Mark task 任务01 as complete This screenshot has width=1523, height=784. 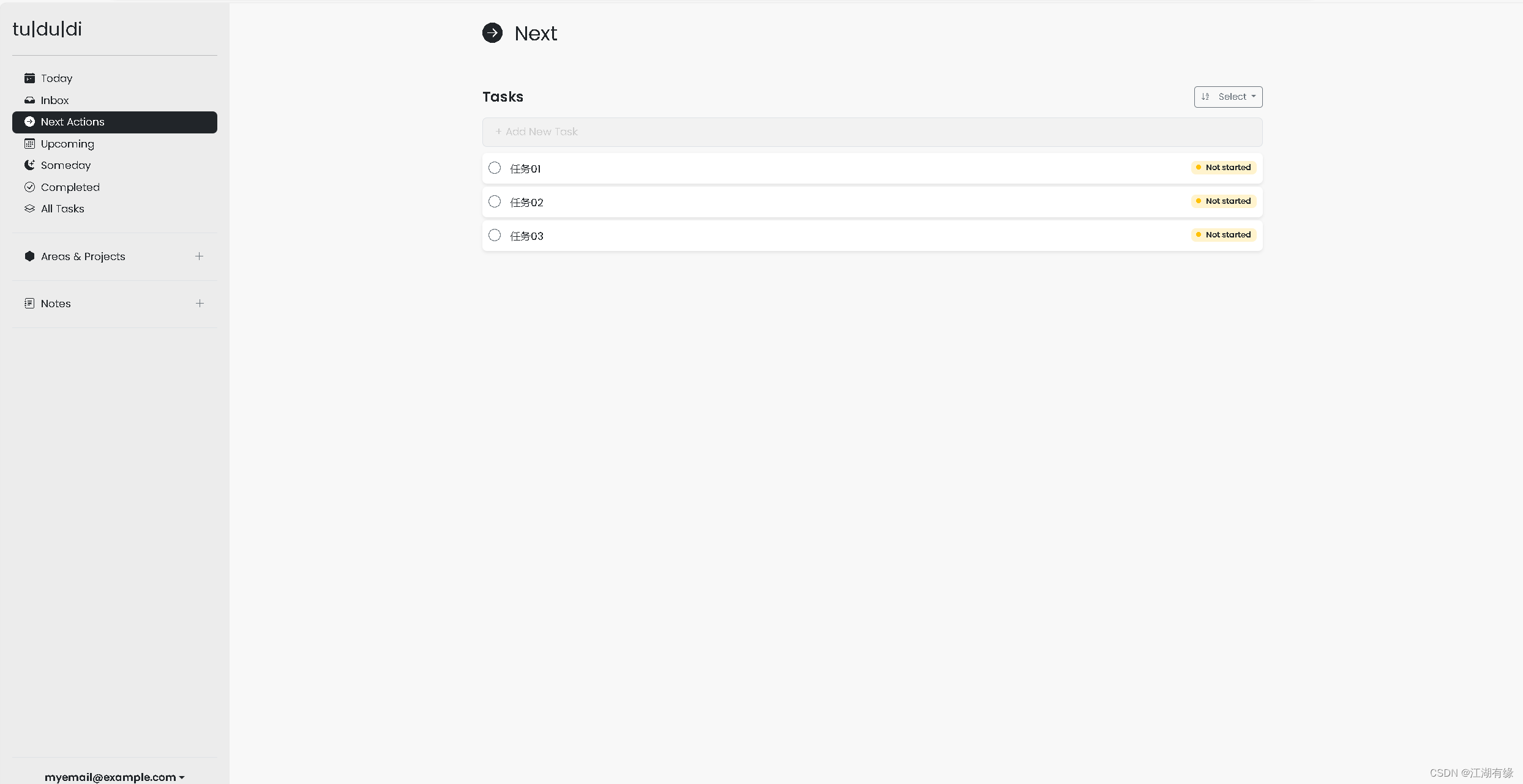click(495, 168)
